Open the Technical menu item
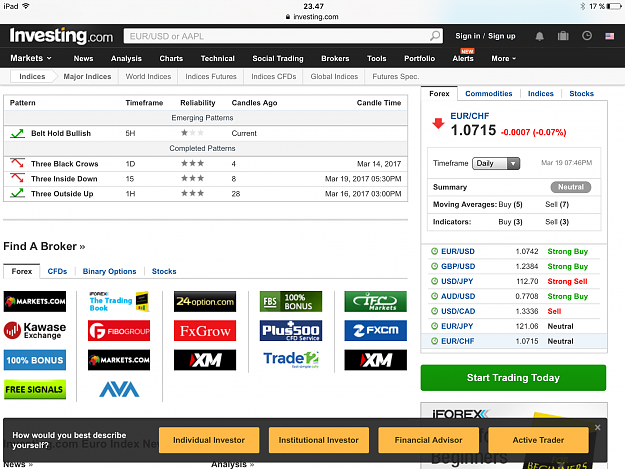Screen dimensions: 625x469 [218, 59]
